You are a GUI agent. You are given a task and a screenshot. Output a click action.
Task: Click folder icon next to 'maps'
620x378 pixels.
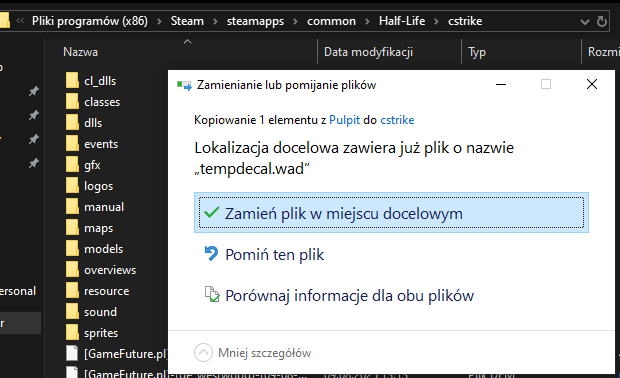pos(72,227)
